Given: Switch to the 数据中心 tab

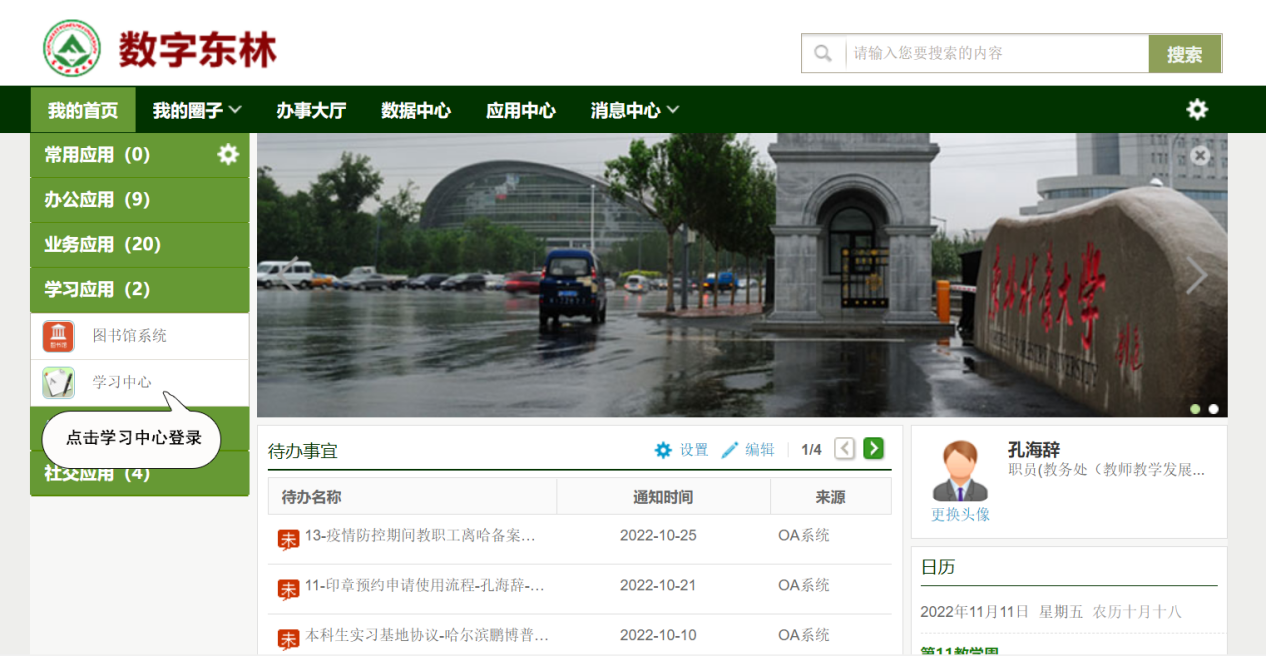Looking at the screenshot, I should [416, 110].
